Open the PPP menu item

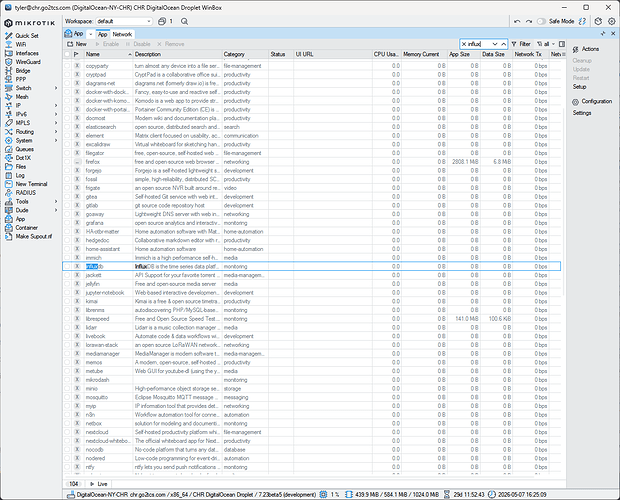(21, 79)
